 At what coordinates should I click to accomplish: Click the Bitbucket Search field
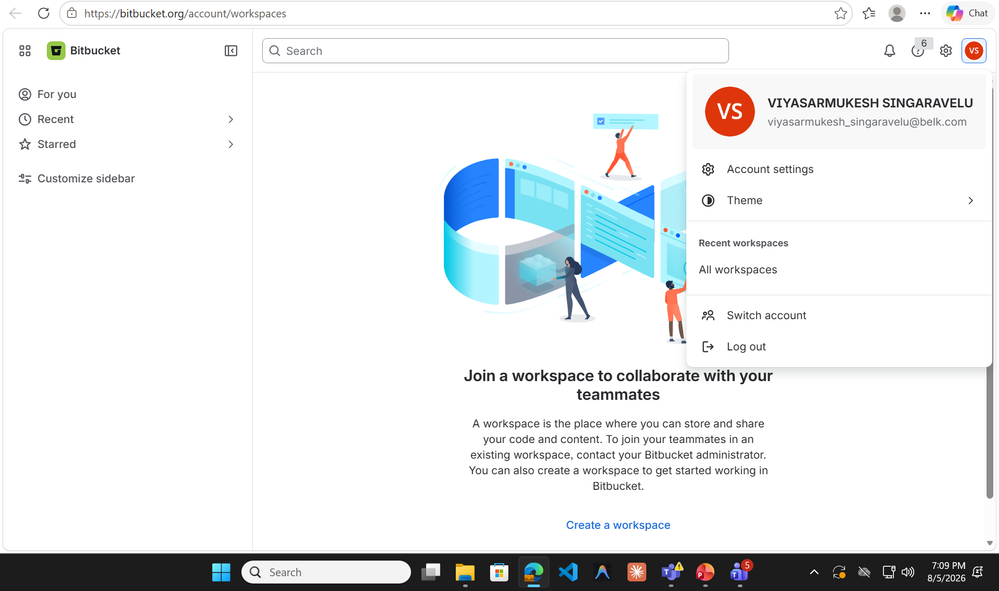pyautogui.click(x=495, y=51)
